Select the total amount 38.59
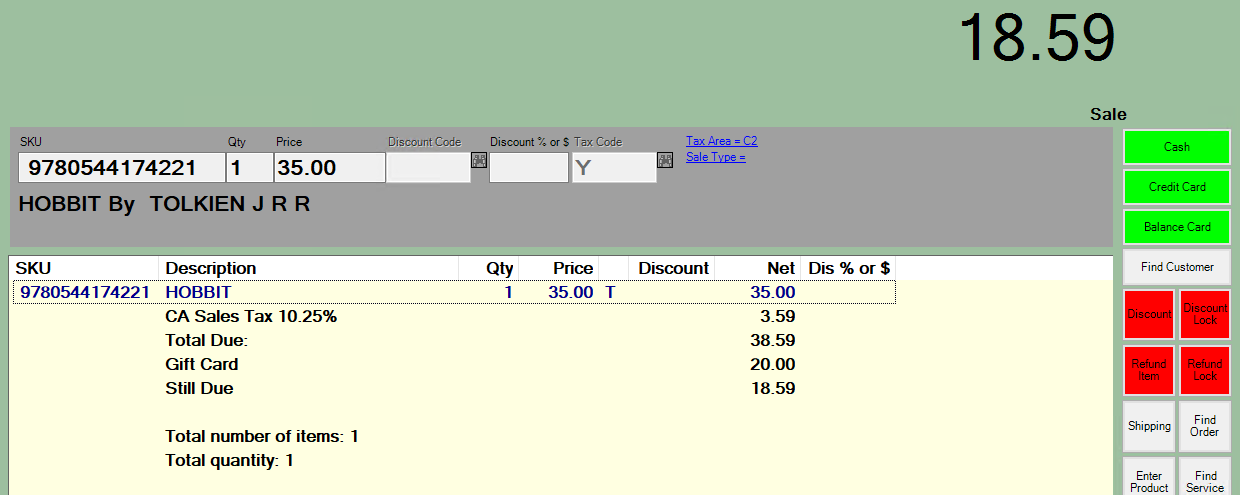Viewport: 1240px width, 495px height. (773, 340)
